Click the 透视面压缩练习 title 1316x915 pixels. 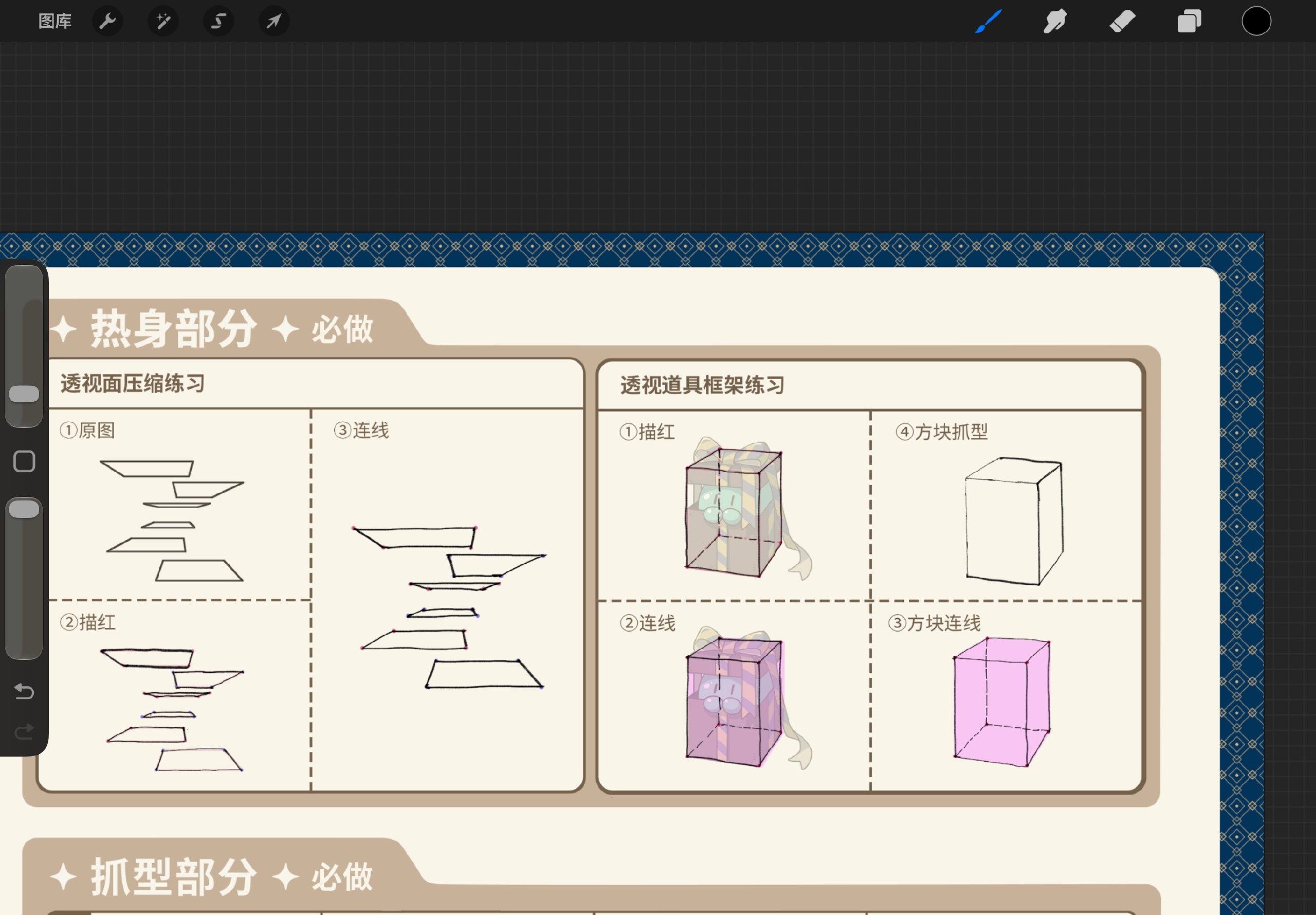click(132, 384)
